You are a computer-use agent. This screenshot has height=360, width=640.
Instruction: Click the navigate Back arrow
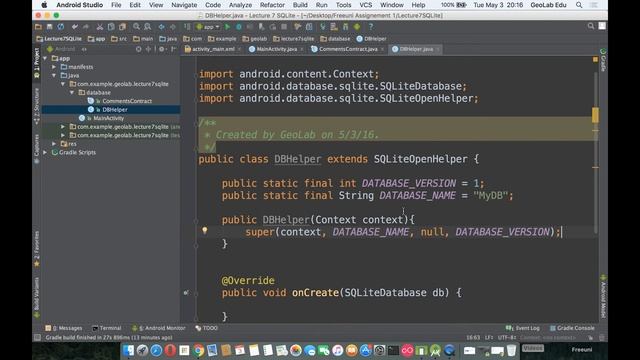point(162,27)
